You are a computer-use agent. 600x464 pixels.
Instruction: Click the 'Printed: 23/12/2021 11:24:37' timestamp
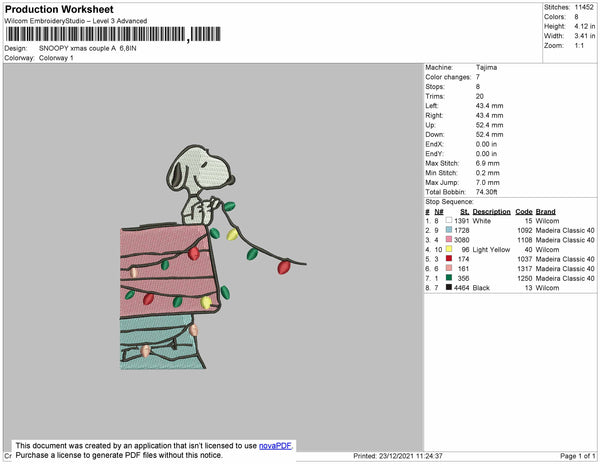[x=398, y=456]
